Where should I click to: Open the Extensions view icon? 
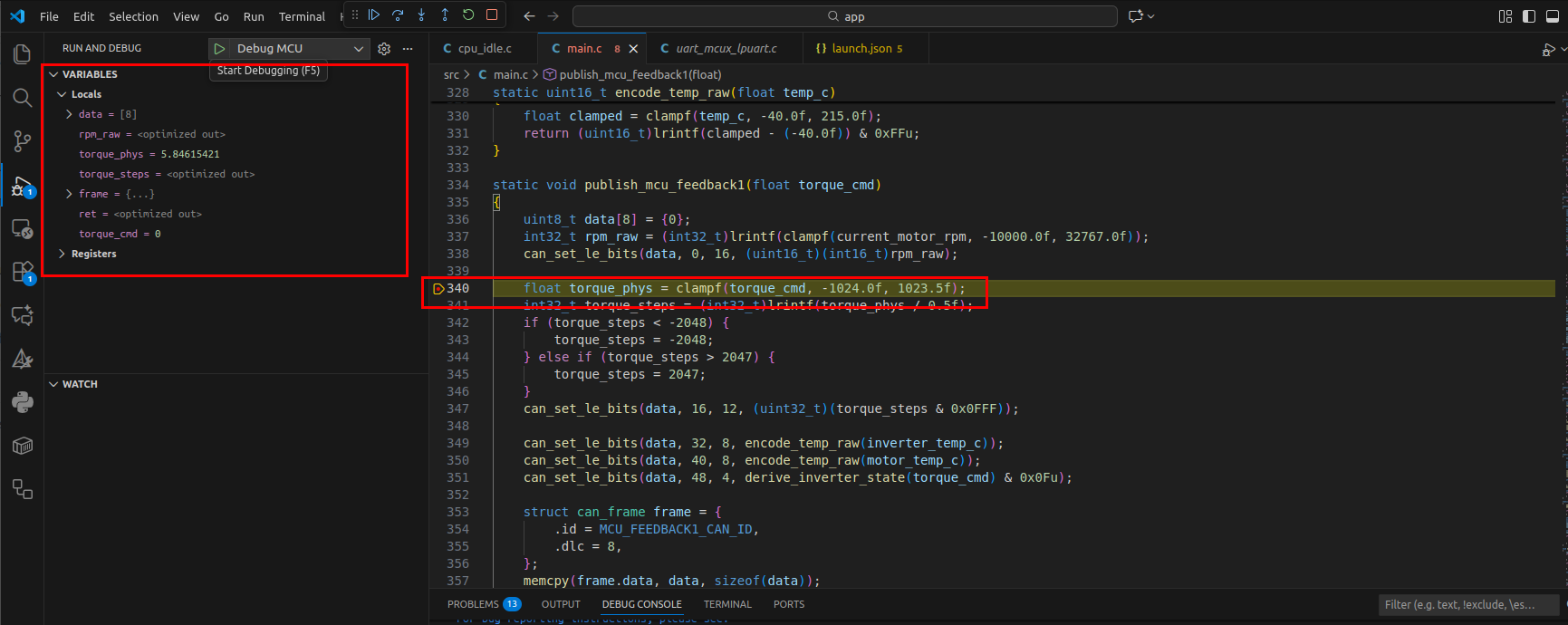pos(23,272)
